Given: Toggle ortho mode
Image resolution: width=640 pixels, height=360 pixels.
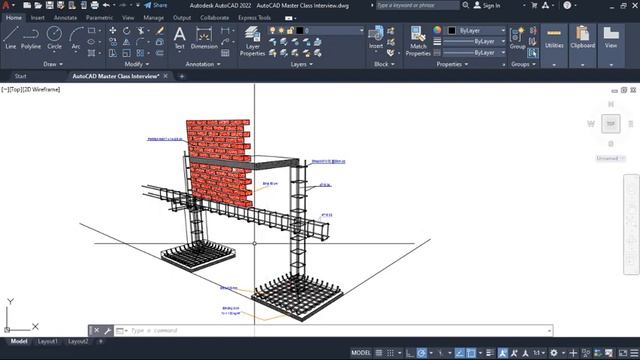Looking at the screenshot, I should [x=410, y=353].
